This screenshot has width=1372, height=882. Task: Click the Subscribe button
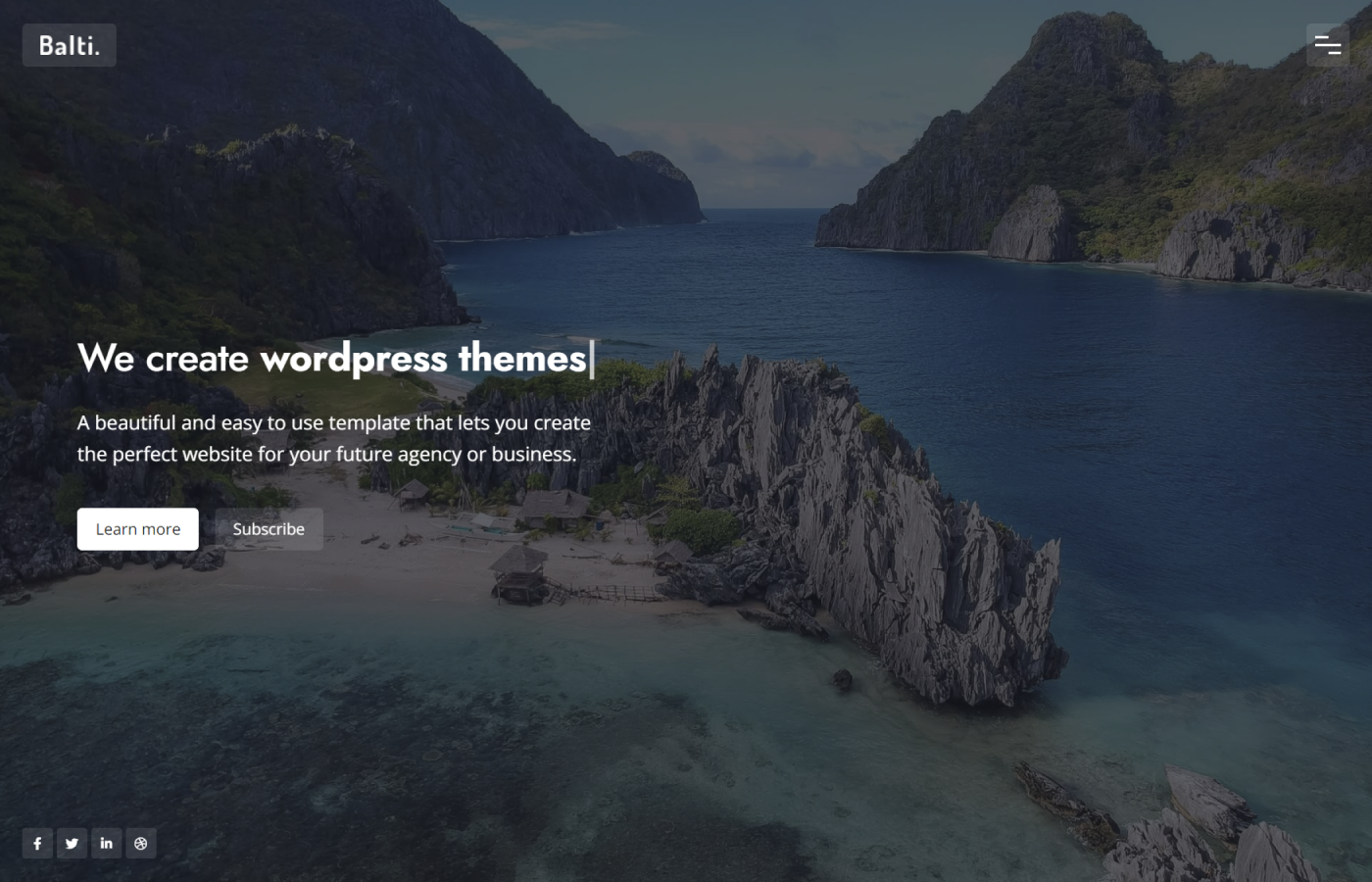(x=269, y=529)
